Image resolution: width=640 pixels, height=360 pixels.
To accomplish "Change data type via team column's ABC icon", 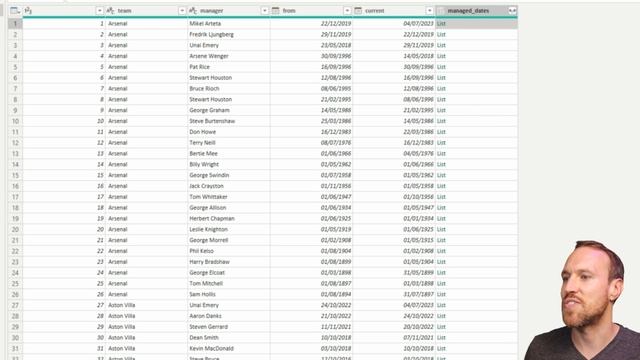I will [x=110, y=11].
